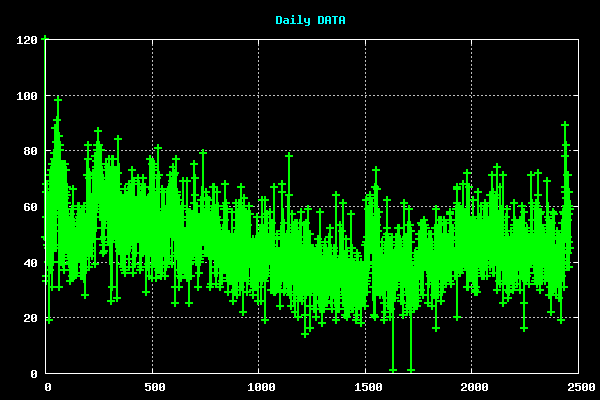The height and width of the screenshot is (400, 600).
Task: Select the data spike dropping to zero near 1600
Action: pyautogui.click(x=392, y=370)
